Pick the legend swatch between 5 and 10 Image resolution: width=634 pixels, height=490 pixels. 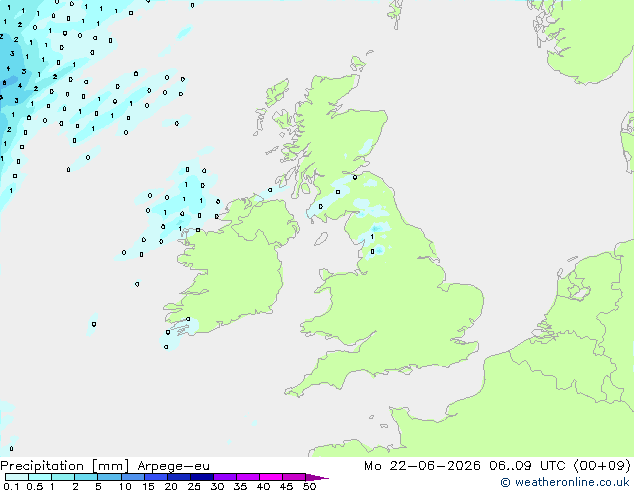click(x=110, y=477)
